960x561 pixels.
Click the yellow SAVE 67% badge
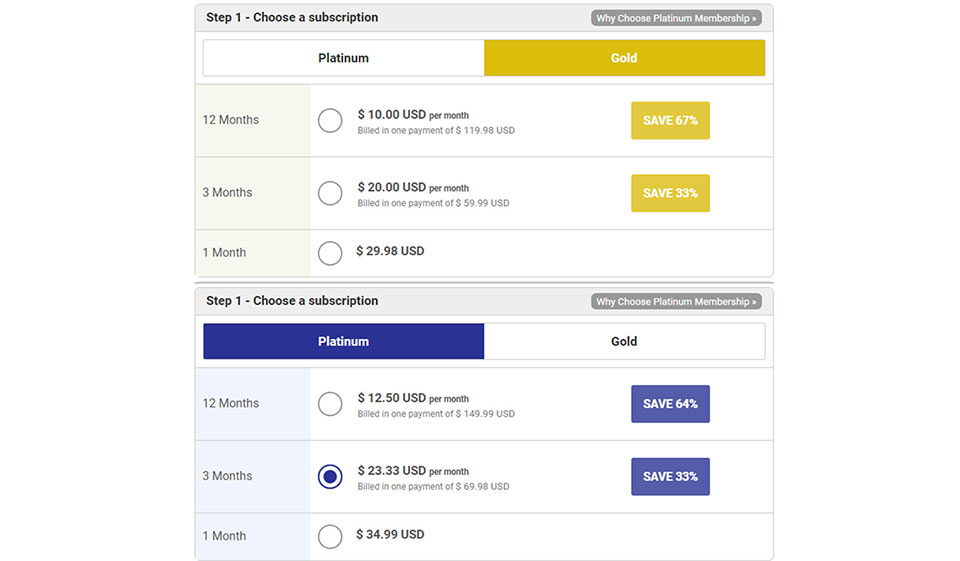pyautogui.click(x=670, y=120)
